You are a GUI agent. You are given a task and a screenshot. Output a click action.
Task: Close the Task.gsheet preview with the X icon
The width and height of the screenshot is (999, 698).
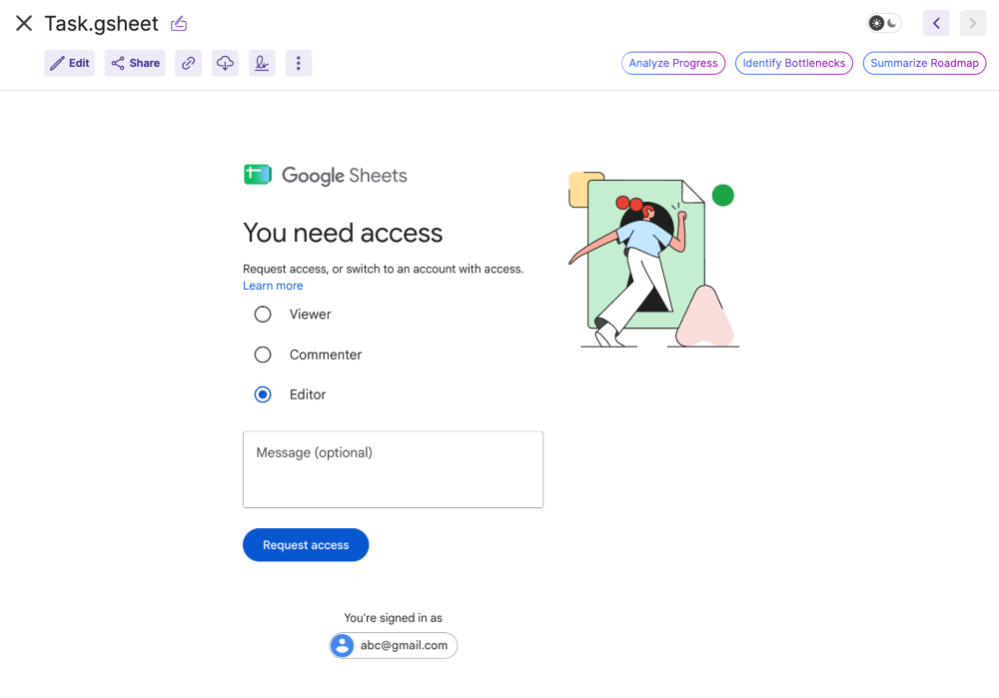[24, 24]
